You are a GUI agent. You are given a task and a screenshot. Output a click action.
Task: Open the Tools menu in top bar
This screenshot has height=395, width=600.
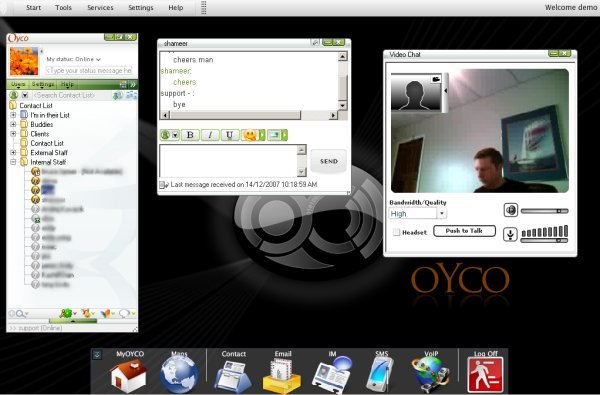(x=63, y=7)
